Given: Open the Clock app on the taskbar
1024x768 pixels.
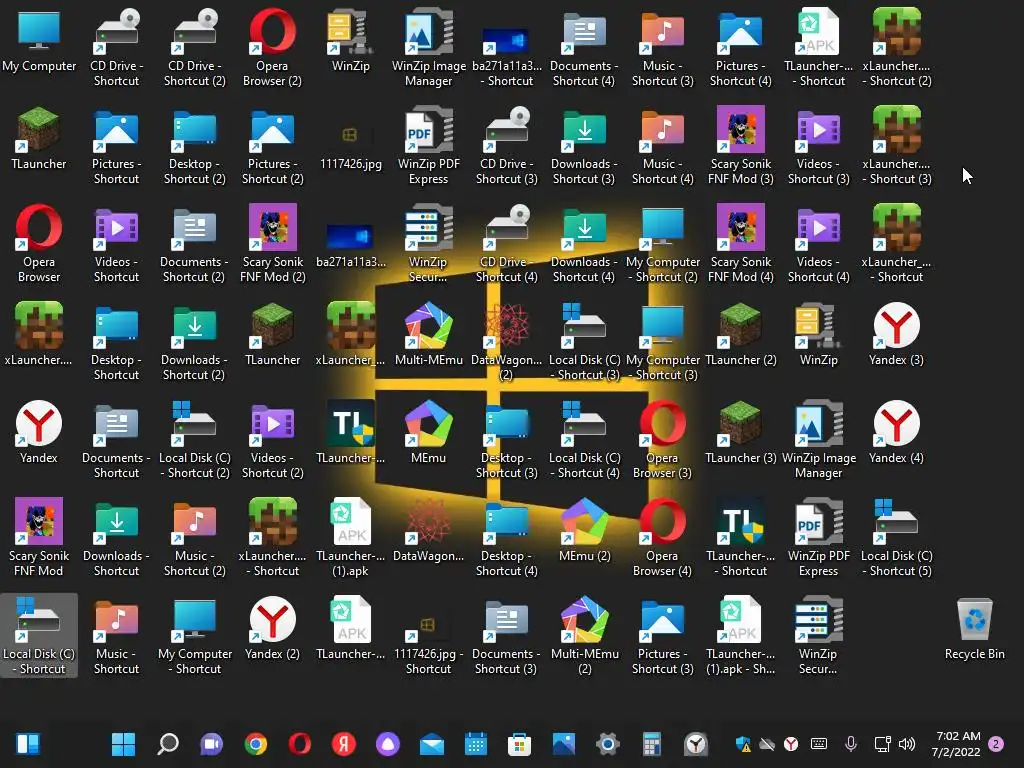Looking at the screenshot, I should click(696, 743).
